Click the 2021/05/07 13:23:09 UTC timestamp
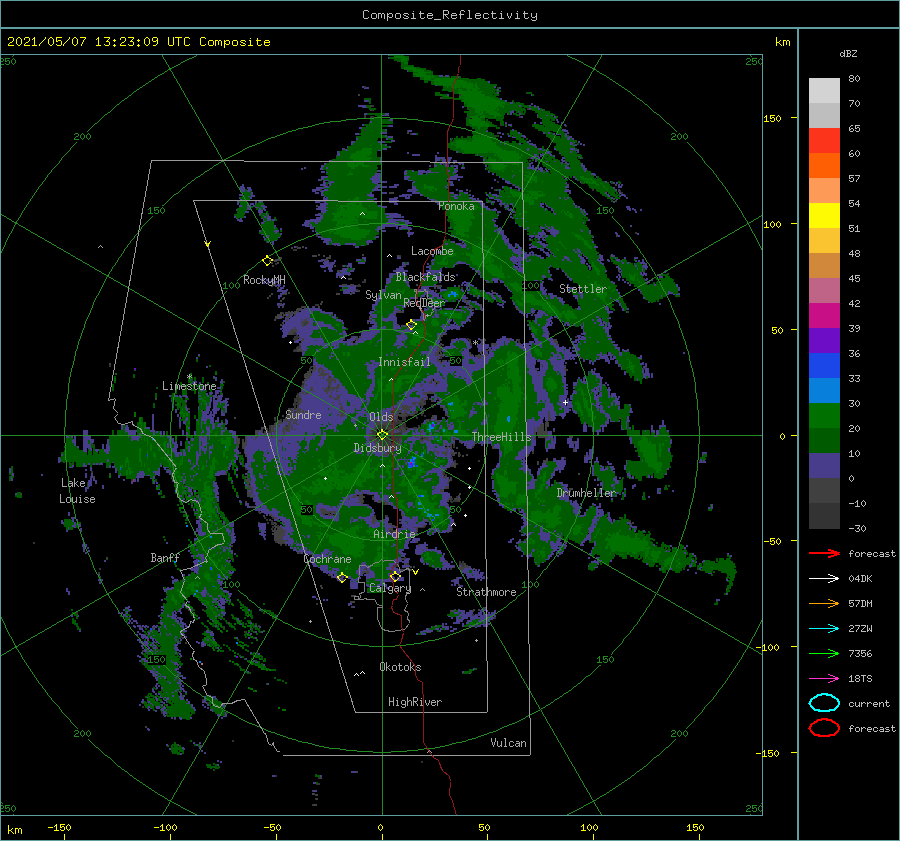 tap(99, 42)
